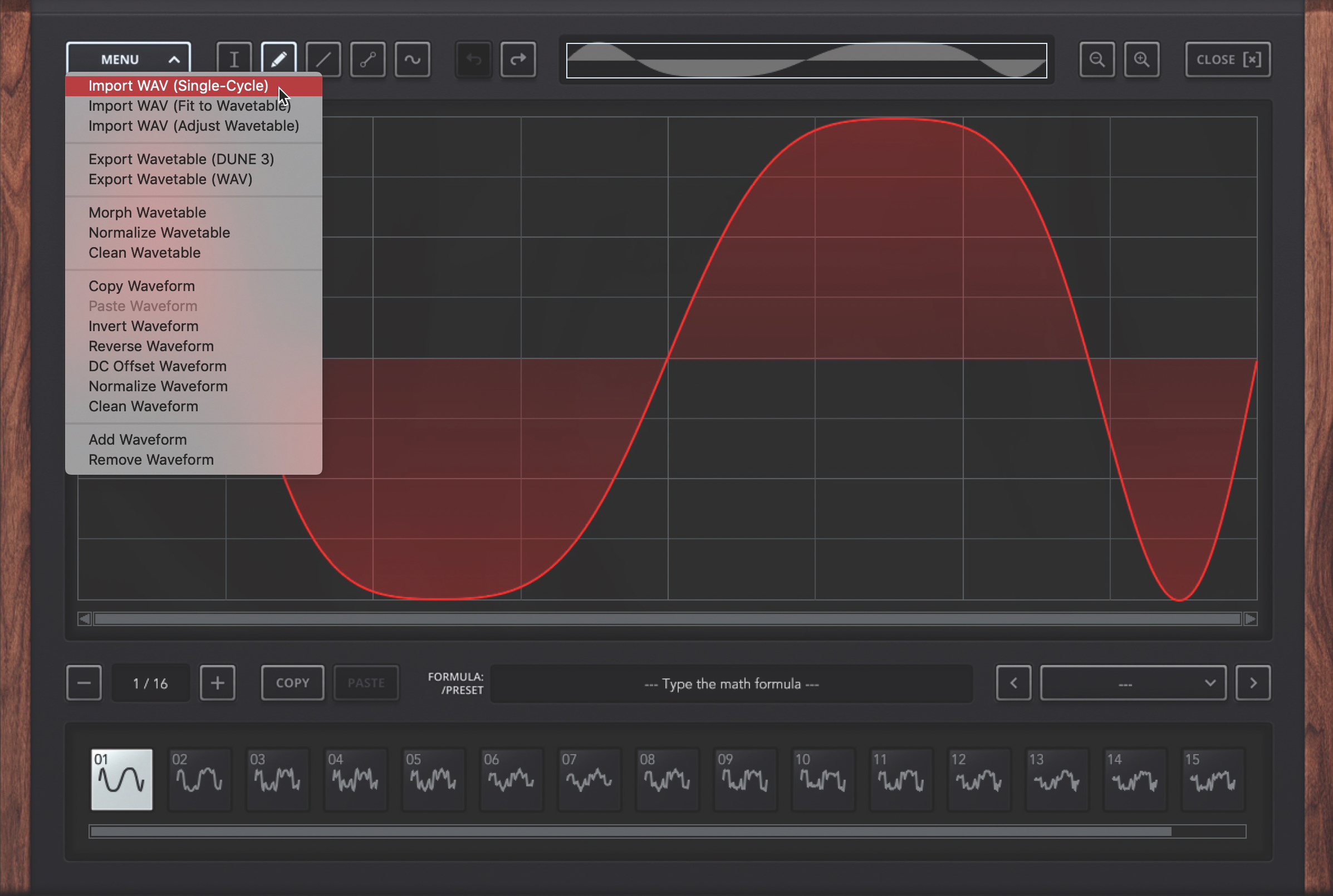Select the smooth wave tool

(412, 60)
